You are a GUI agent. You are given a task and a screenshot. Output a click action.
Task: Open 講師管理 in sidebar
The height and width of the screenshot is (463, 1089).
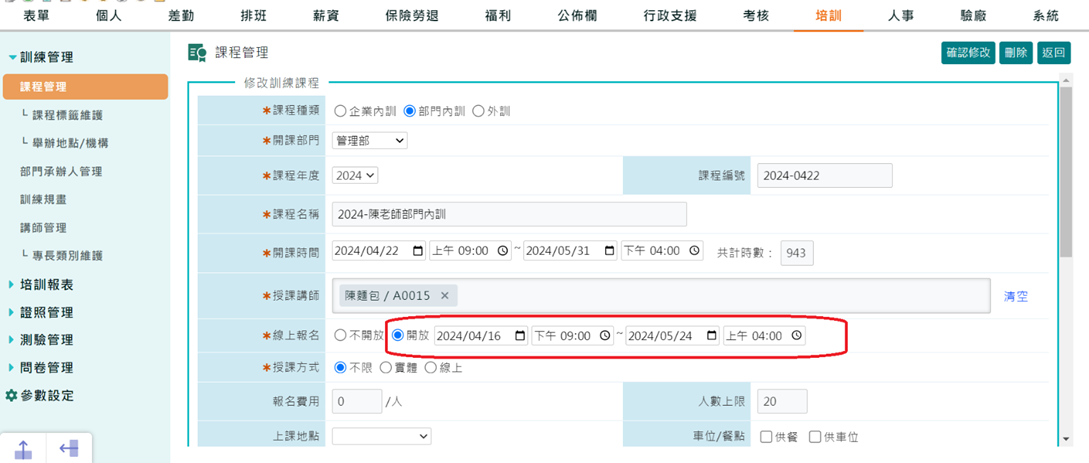pyautogui.click(x=43, y=228)
